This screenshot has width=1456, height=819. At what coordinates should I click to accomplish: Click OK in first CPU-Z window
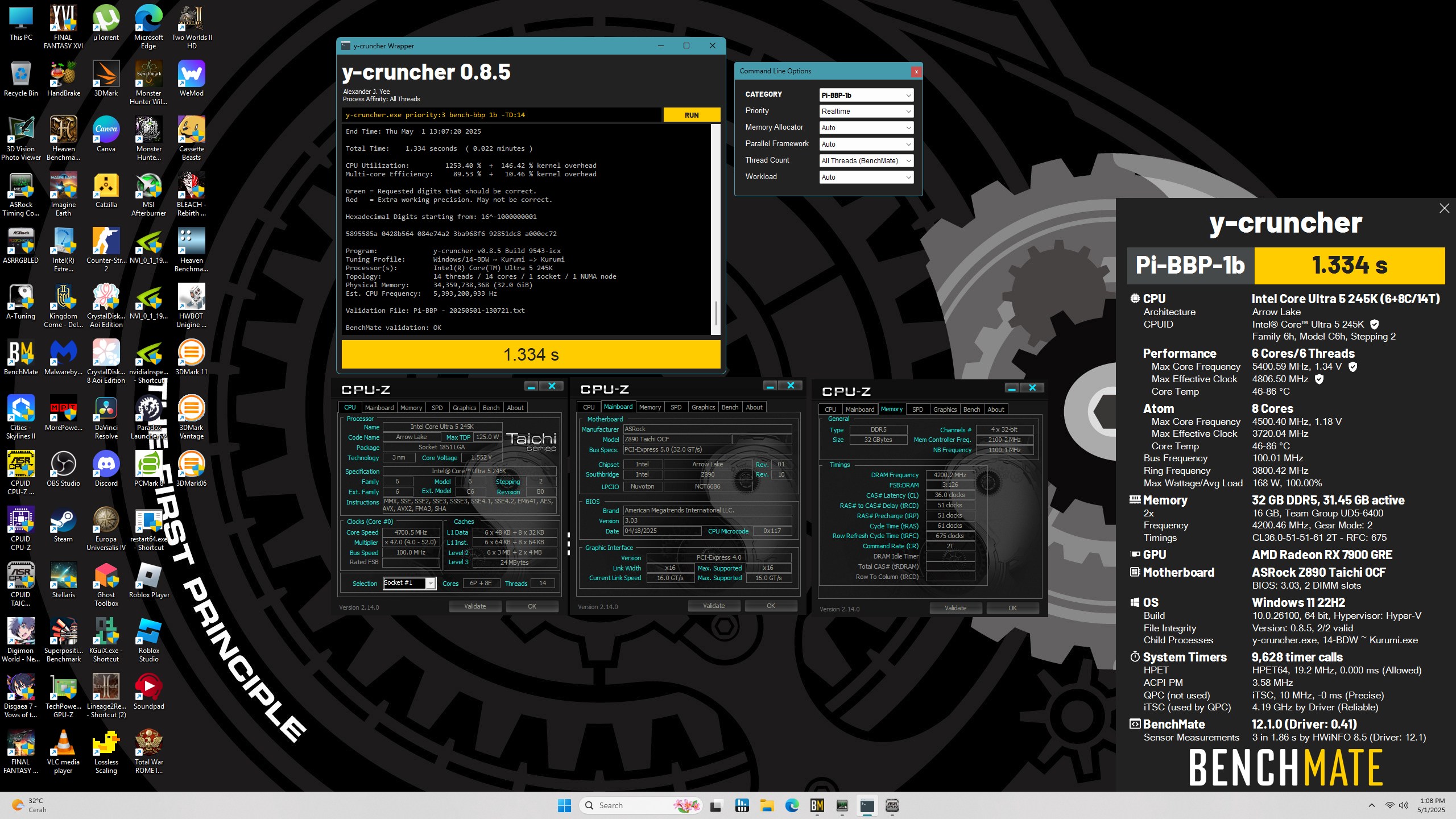click(532, 606)
